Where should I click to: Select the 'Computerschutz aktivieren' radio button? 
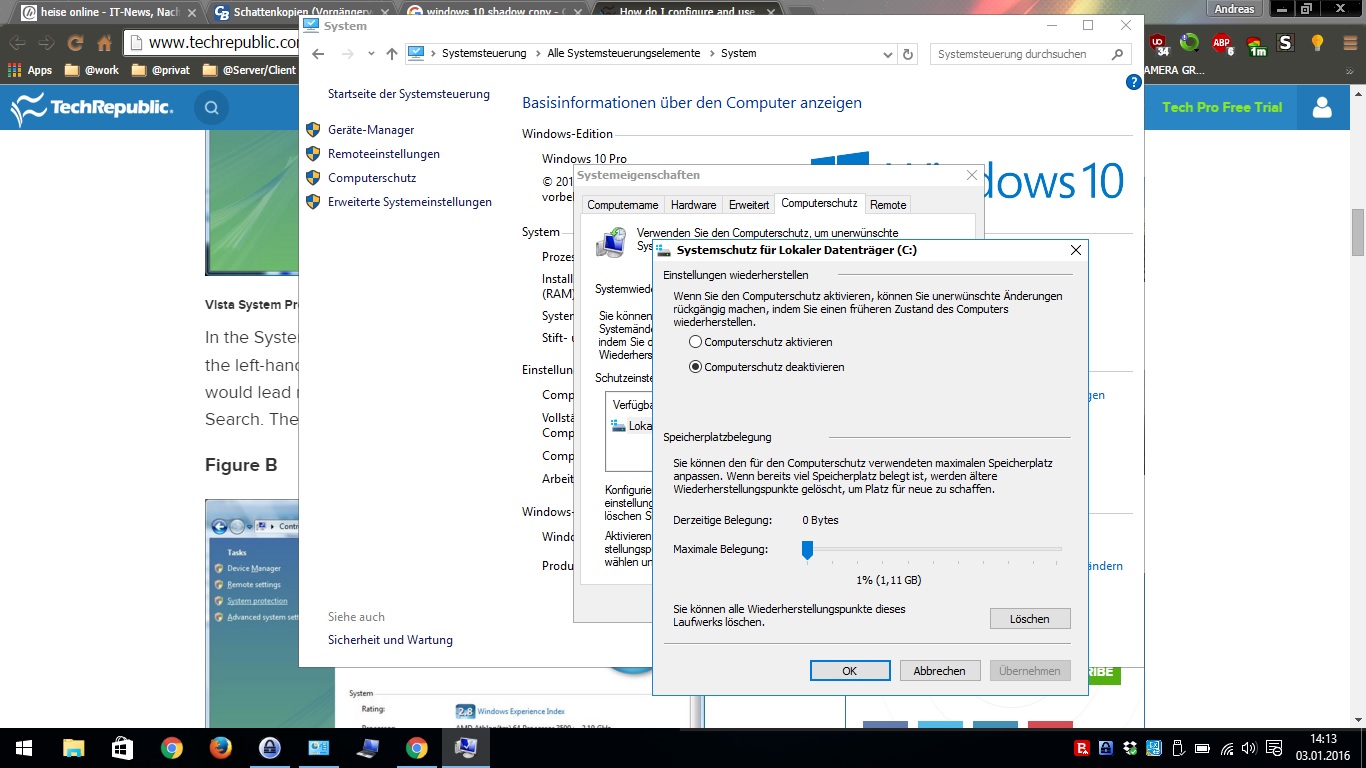pos(696,342)
